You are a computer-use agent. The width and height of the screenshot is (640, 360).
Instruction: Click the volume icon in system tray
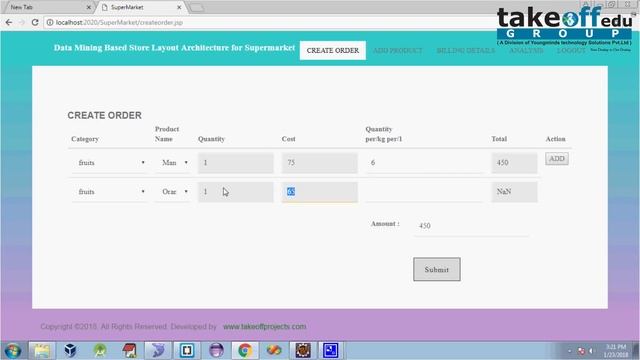tap(591, 351)
